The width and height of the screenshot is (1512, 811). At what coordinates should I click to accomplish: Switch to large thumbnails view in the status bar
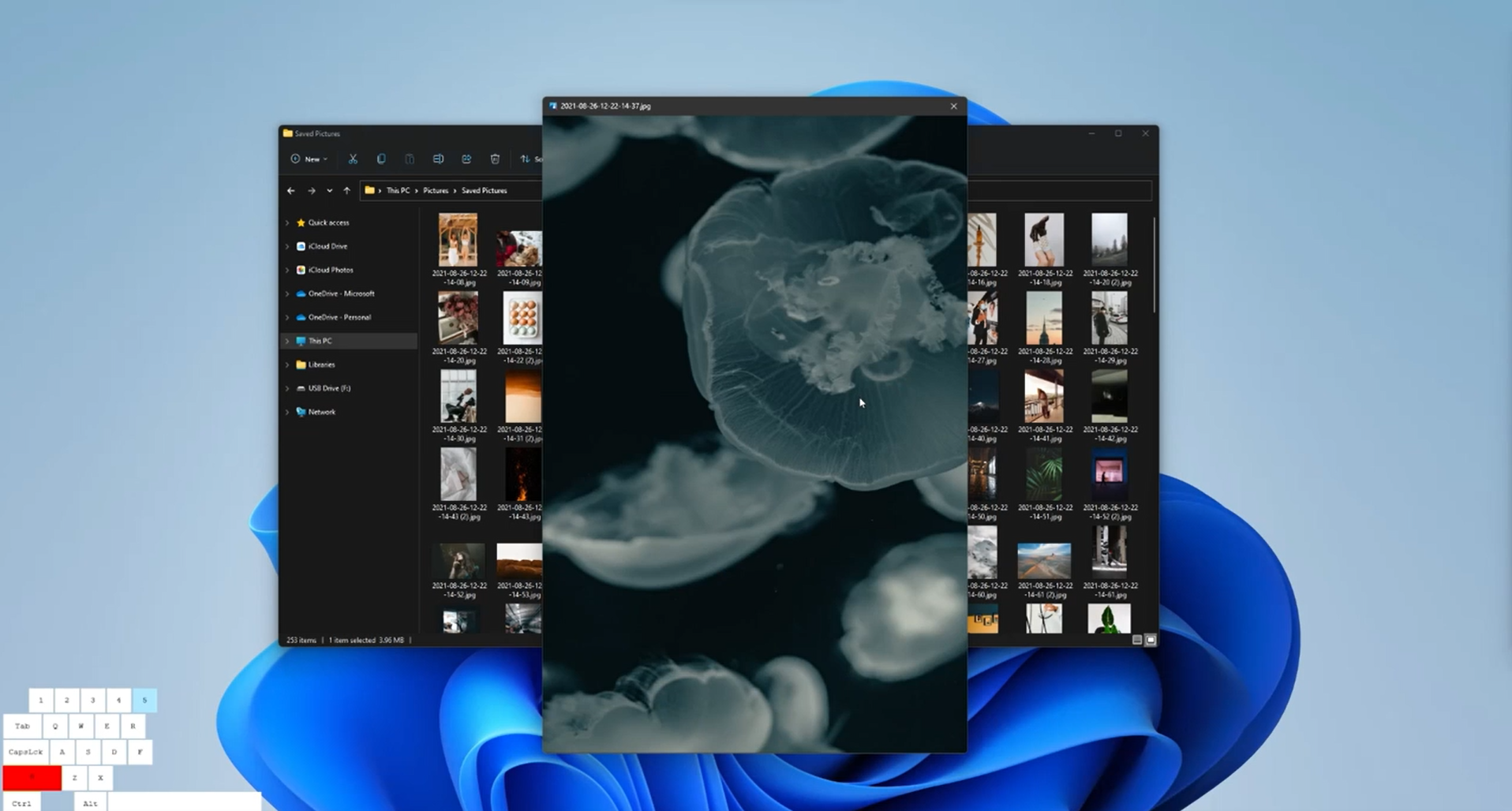click(x=1150, y=640)
